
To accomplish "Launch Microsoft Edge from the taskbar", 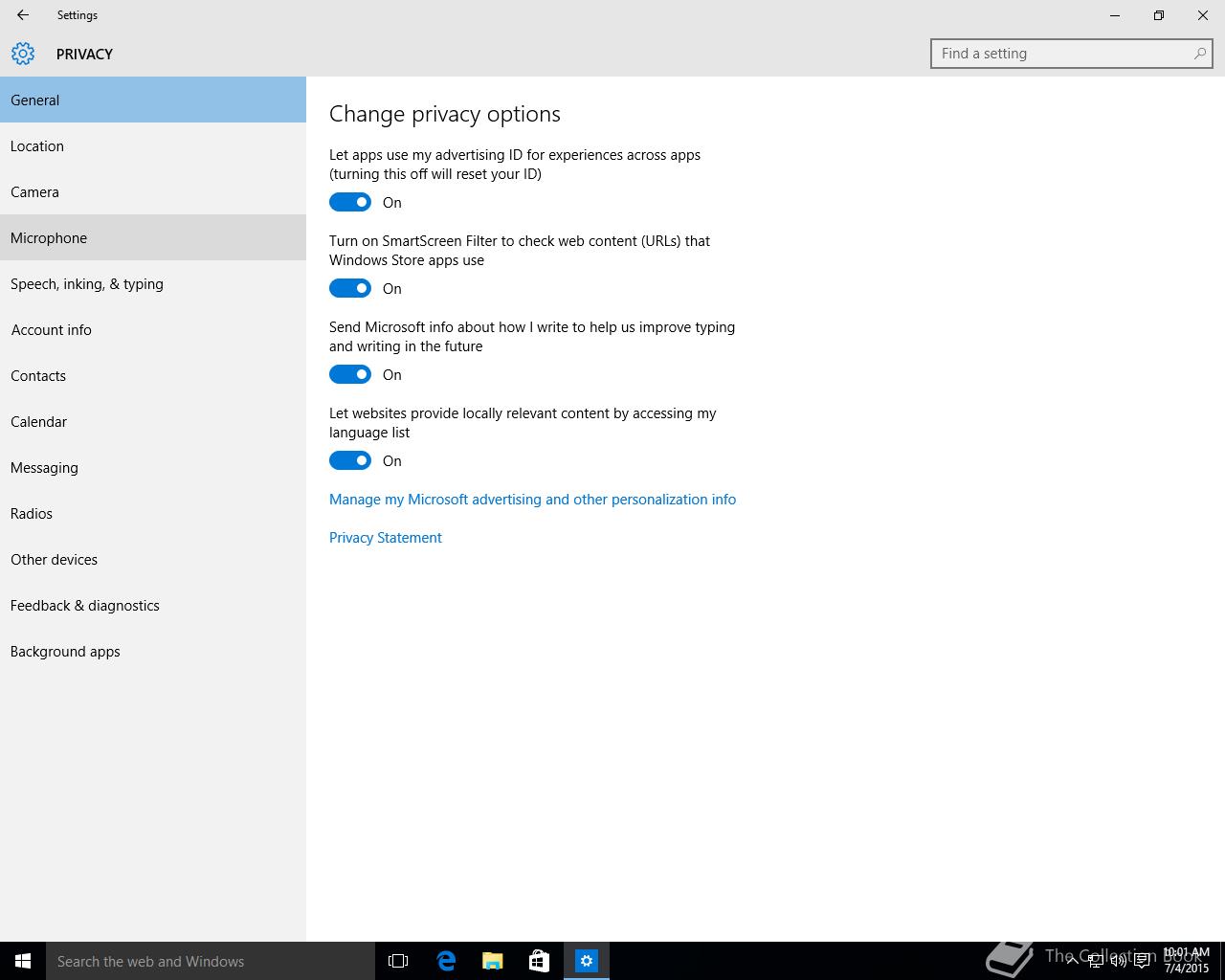I will coord(446,961).
